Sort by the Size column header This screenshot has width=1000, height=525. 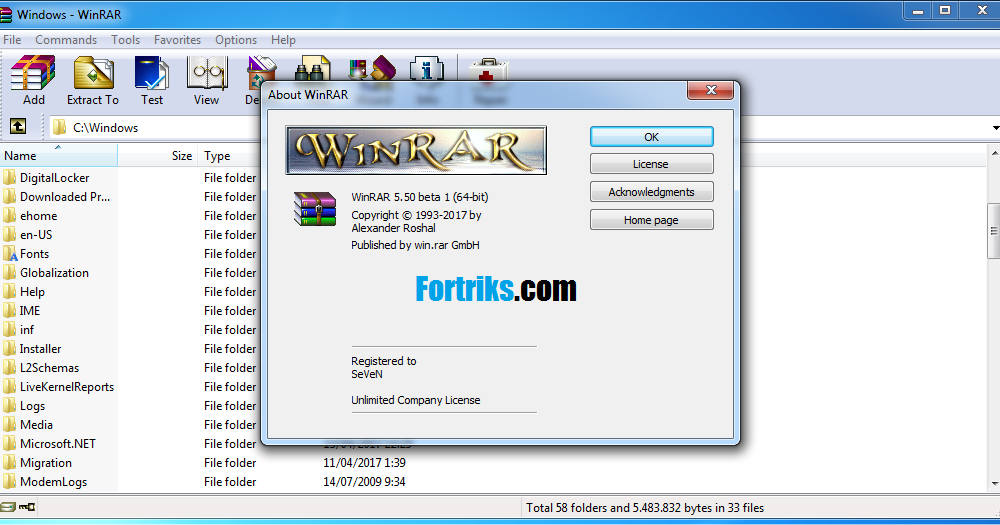(158, 155)
